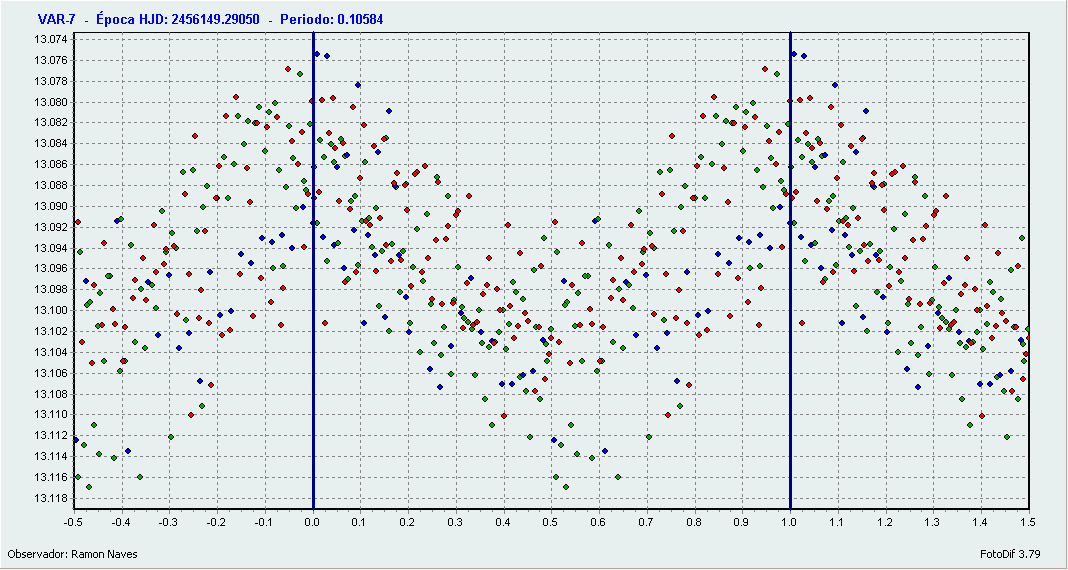
Task: Click the -0.2 phase axis label
Action: click(x=217, y=522)
